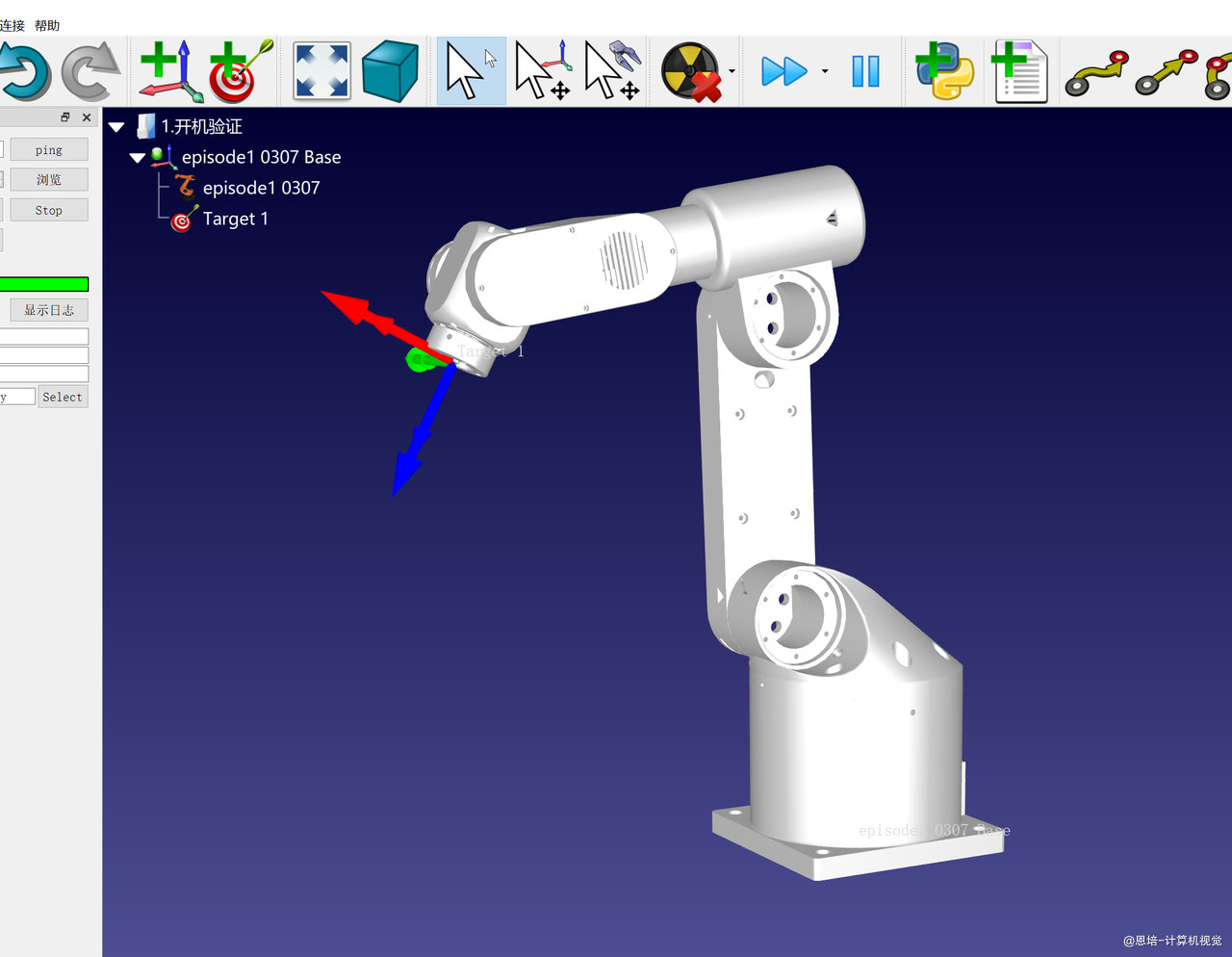
Task: Collapse the 1.开机验证 station node
Action: click(117, 127)
